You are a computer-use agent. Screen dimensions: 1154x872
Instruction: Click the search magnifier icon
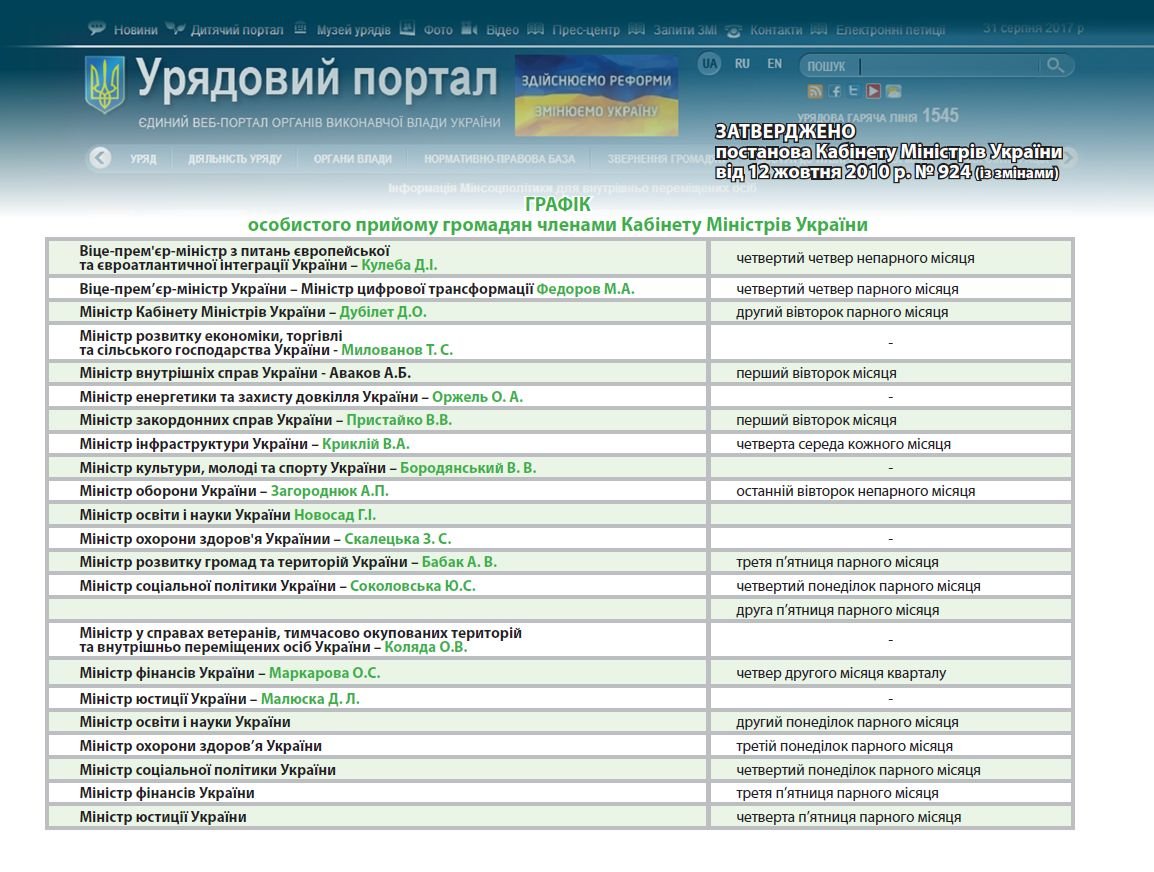click(x=1054, y=66)
